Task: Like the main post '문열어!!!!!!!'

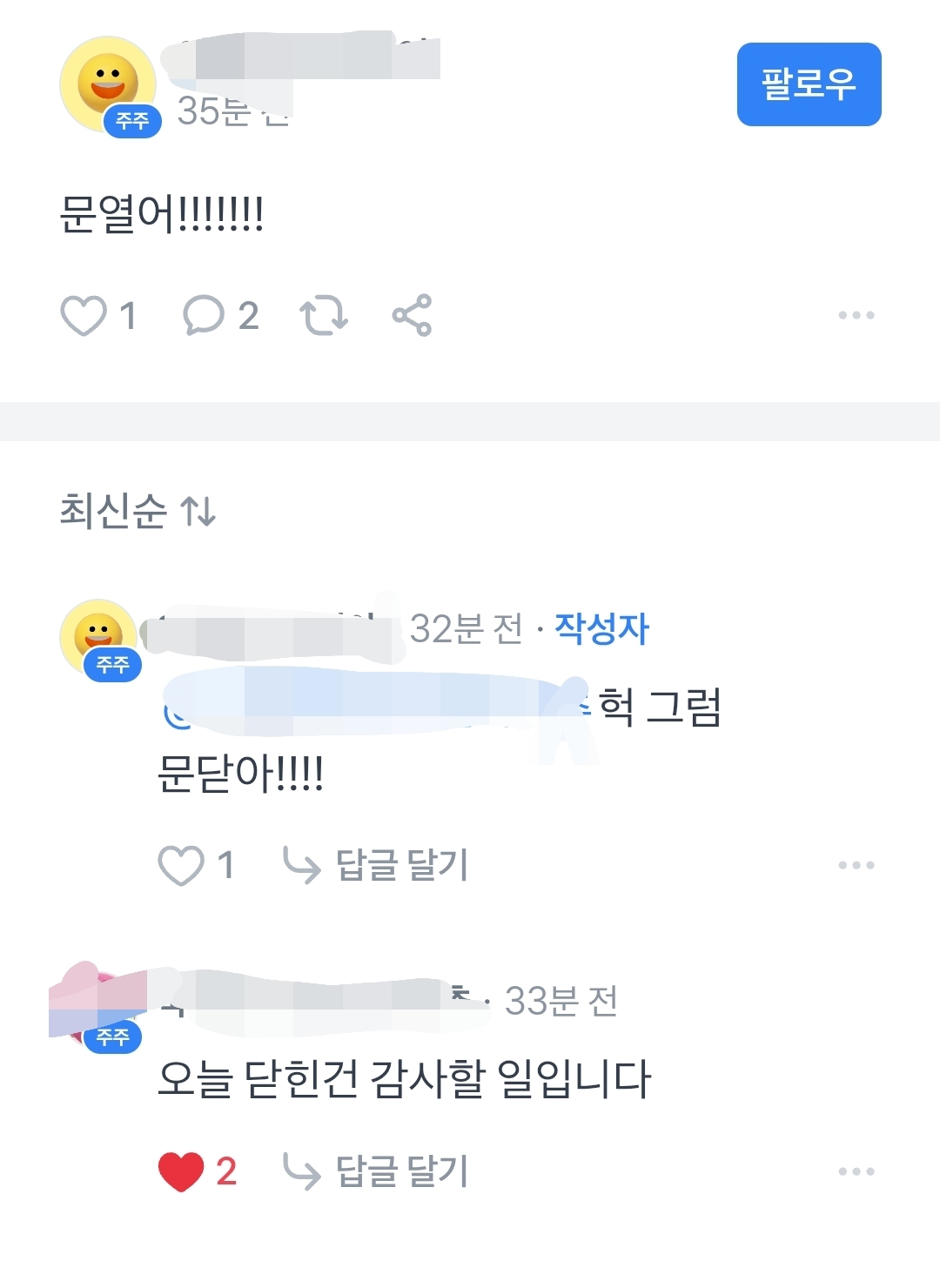Action: (x=84, y=315)
